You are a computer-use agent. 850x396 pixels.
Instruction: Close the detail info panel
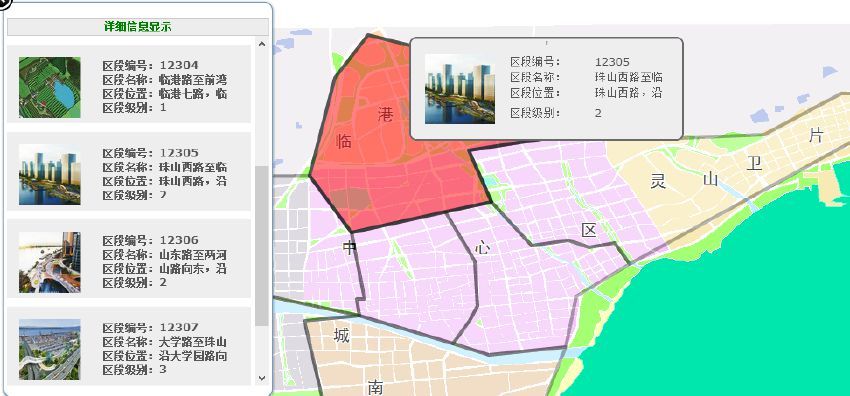pos(4,4)
